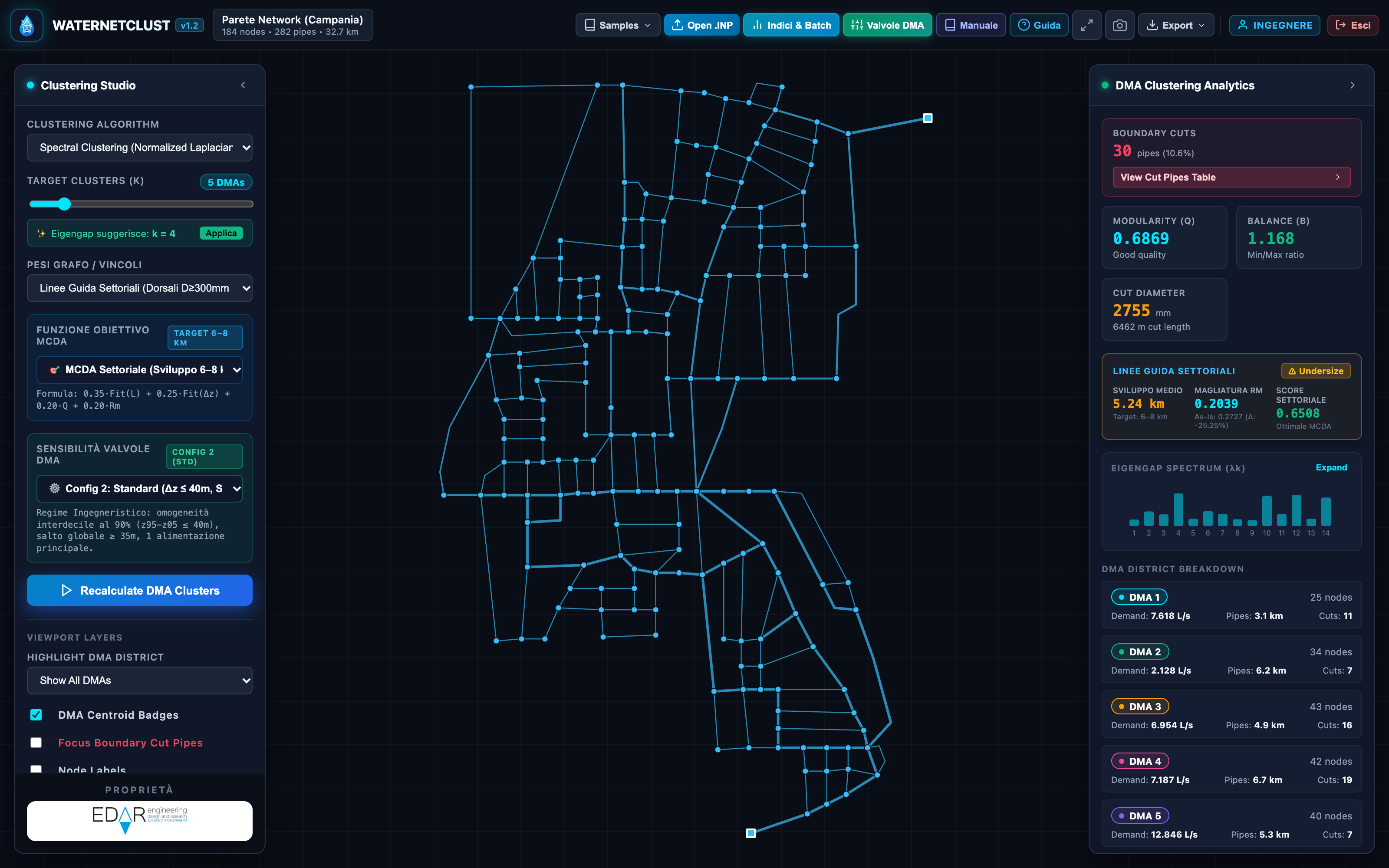Expand the Eigengap Spectrum chart

point(1331,467)
